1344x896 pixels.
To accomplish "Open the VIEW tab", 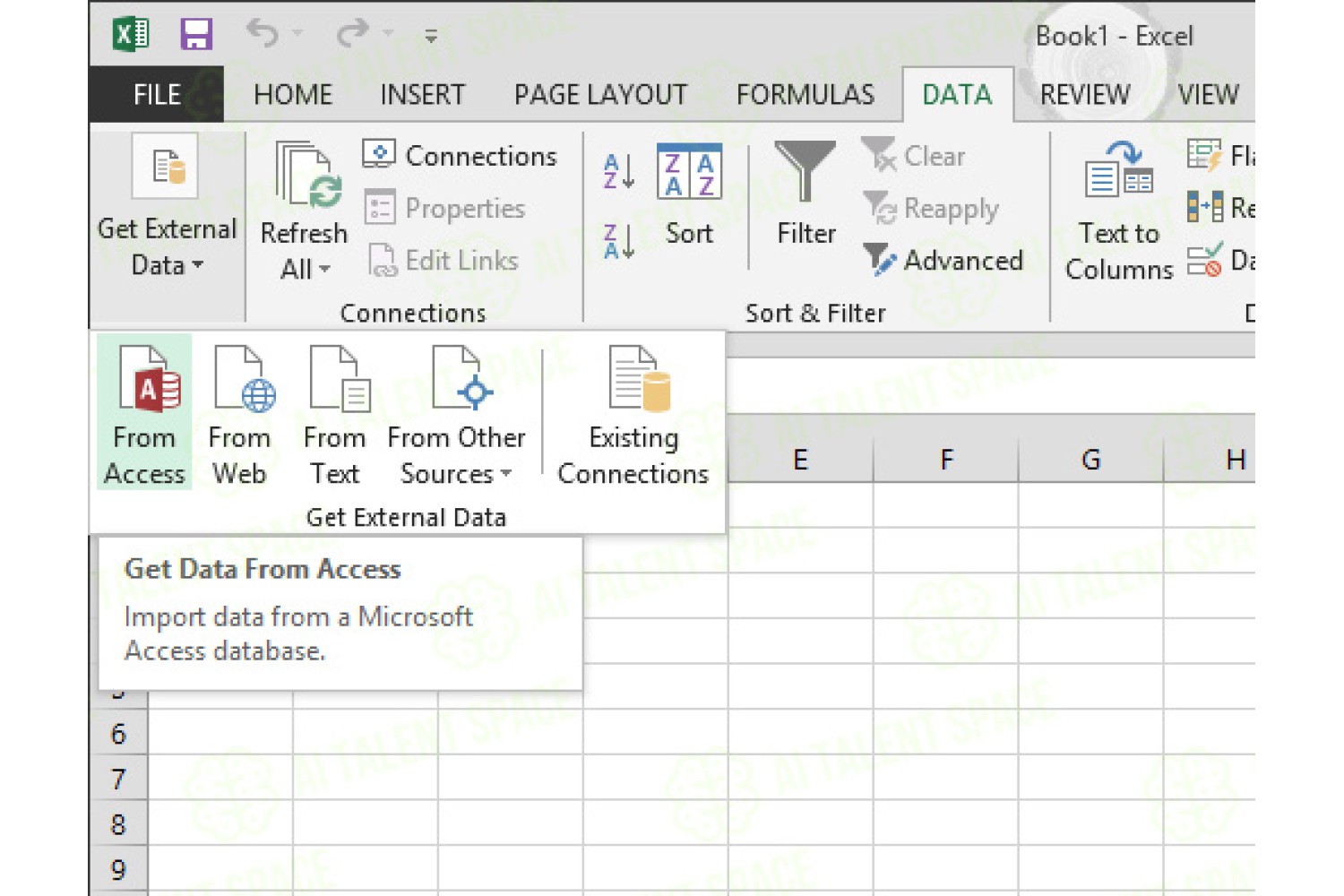I will tap(1208, 94).
